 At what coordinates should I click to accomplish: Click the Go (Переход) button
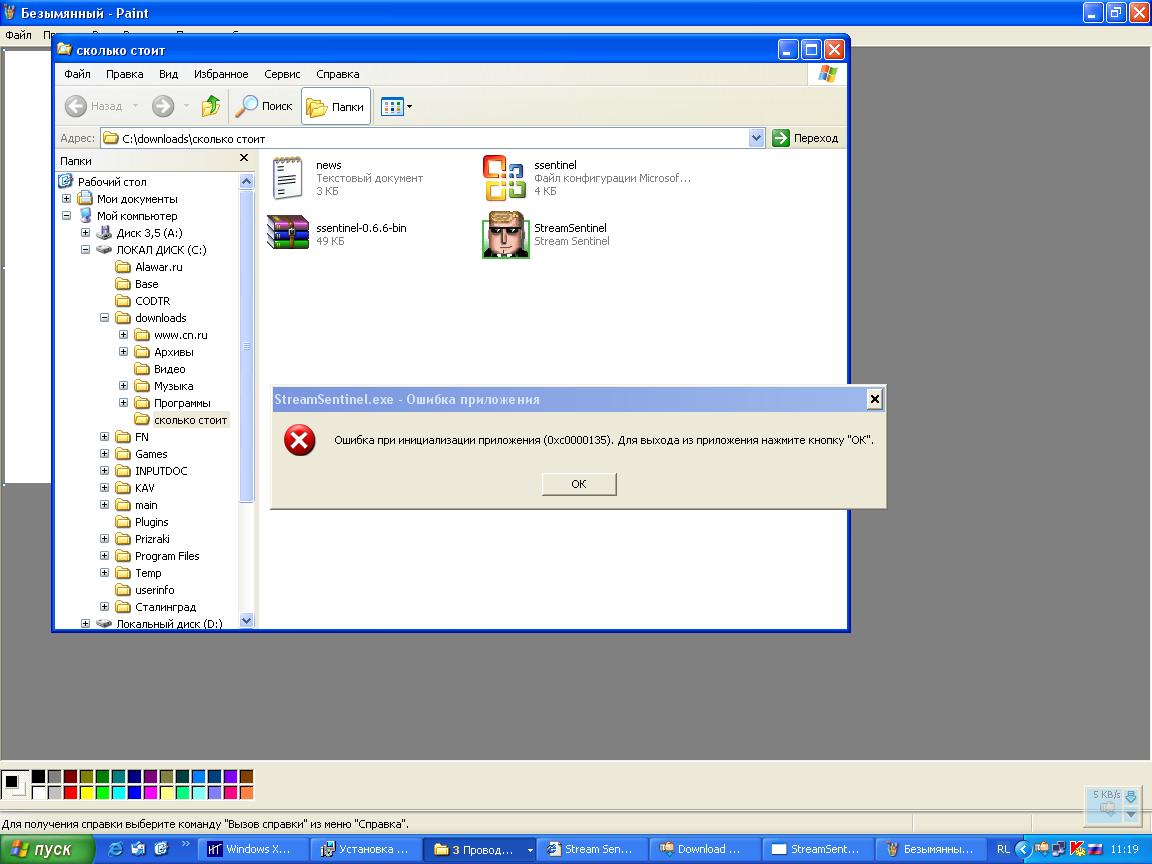(806, 138)
